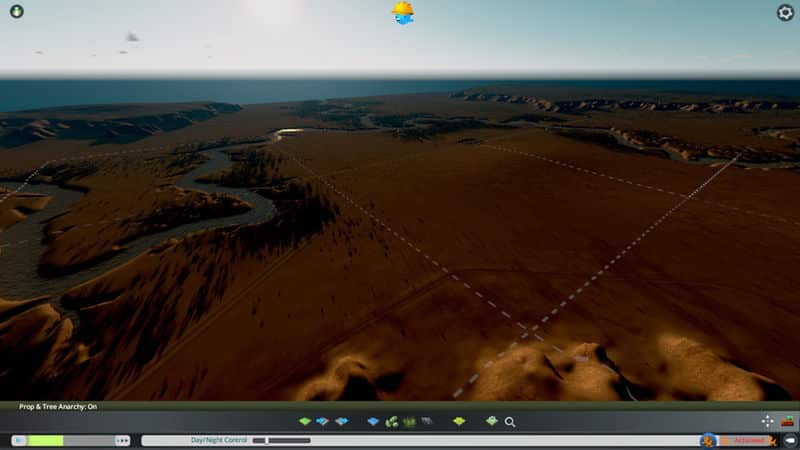Choose the grass props tool icon
The width and height of the screenshot is (800, 450).
click(409, 422)
